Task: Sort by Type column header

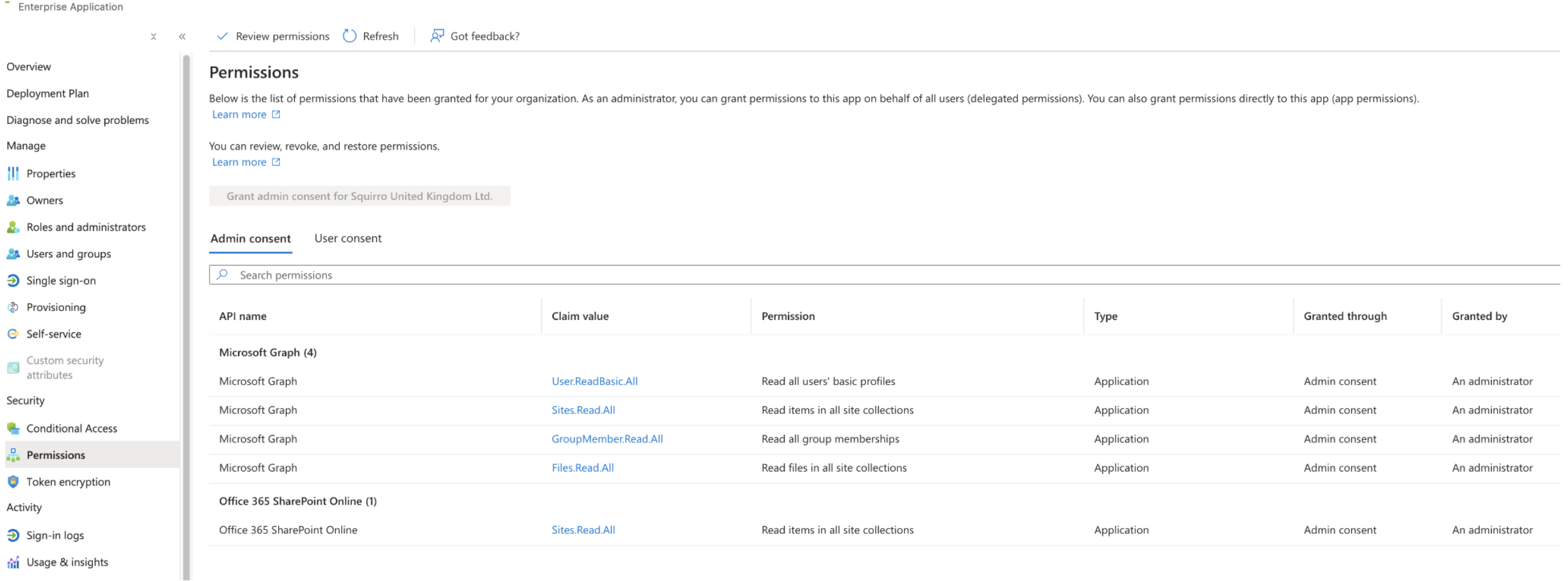Action: [x=1106, y=316]
